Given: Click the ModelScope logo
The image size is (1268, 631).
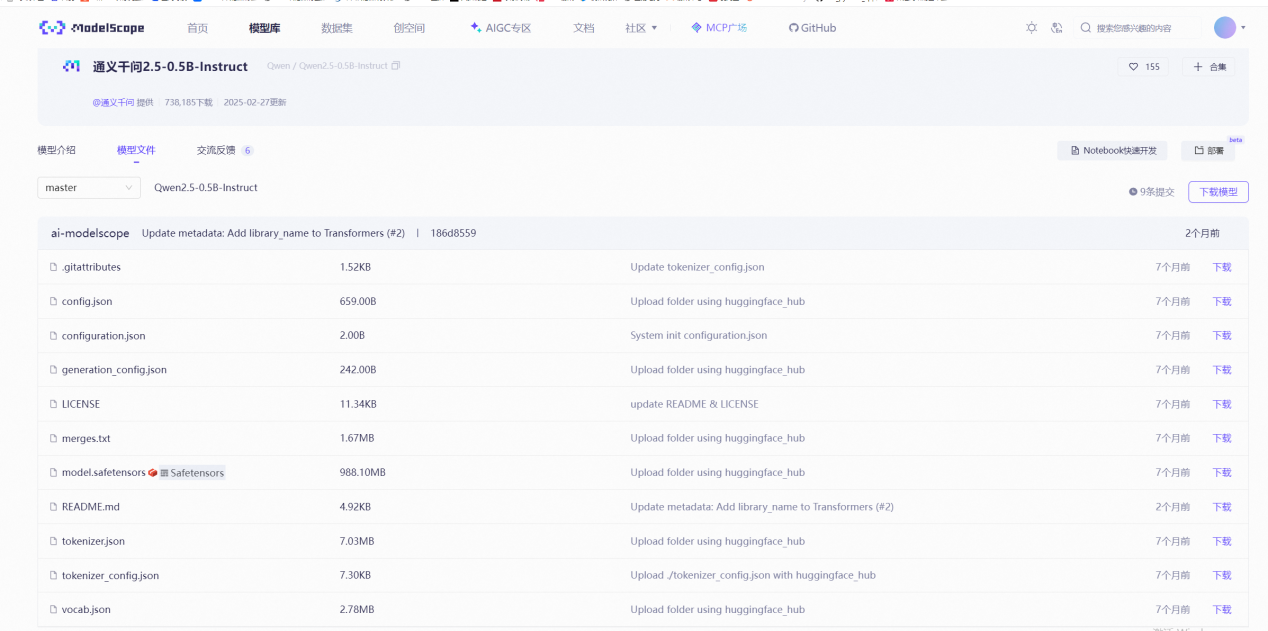Looking at the screenshot, I should click(92, 28).
